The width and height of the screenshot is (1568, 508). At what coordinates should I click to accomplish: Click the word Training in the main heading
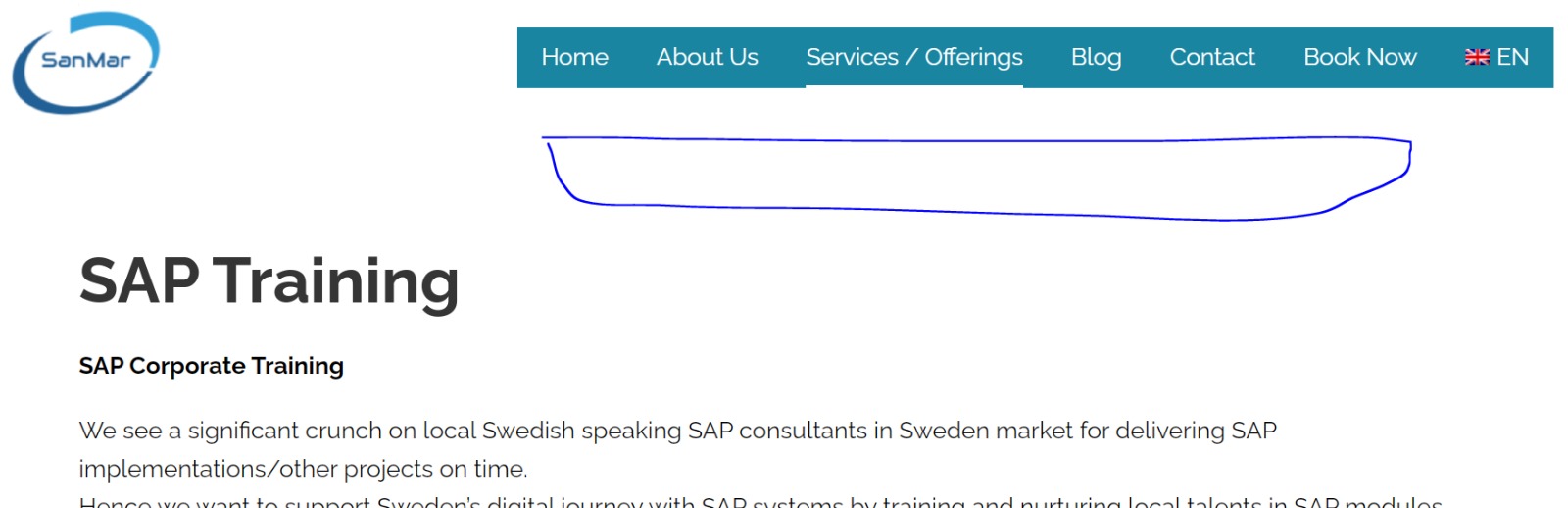point(336,280)
